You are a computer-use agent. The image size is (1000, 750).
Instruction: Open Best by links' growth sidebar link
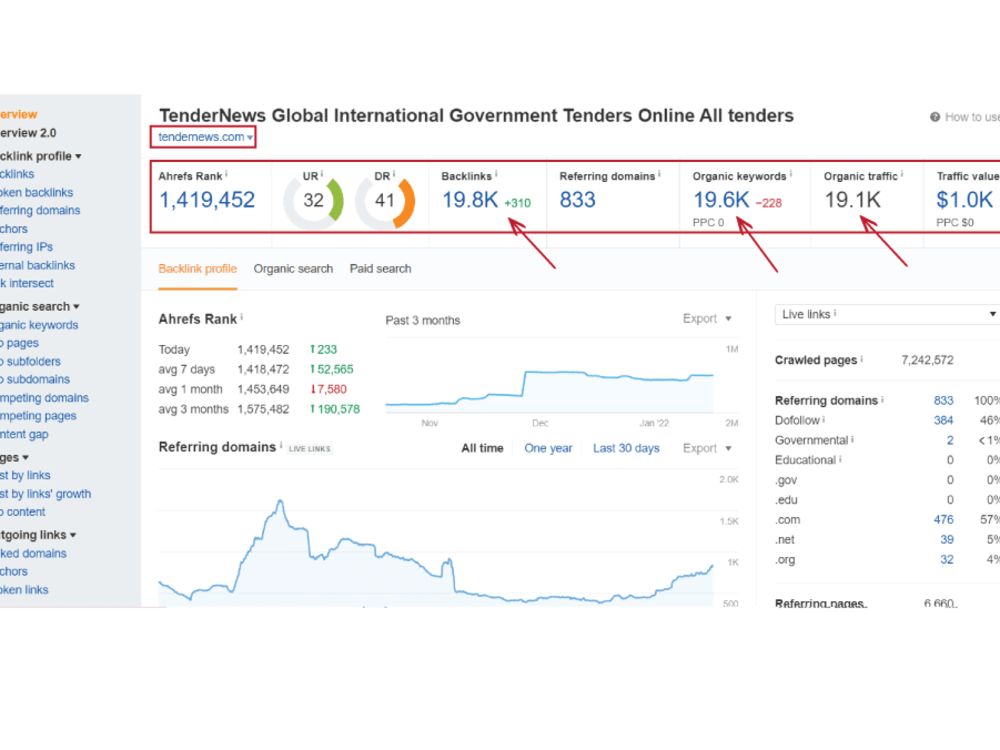pyautogui.click(x=45, y=494)
